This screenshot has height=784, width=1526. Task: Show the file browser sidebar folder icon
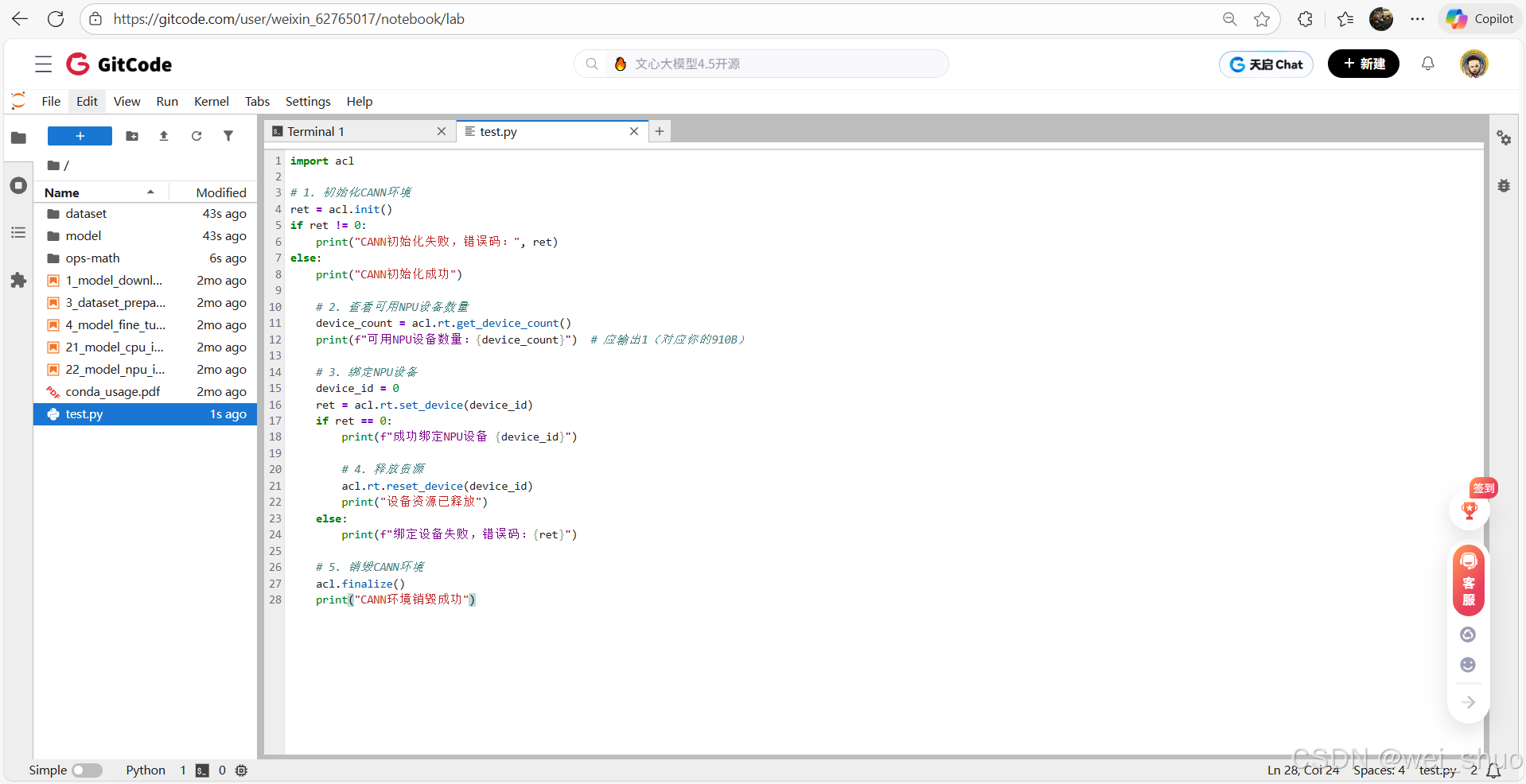tap(19, 138)
